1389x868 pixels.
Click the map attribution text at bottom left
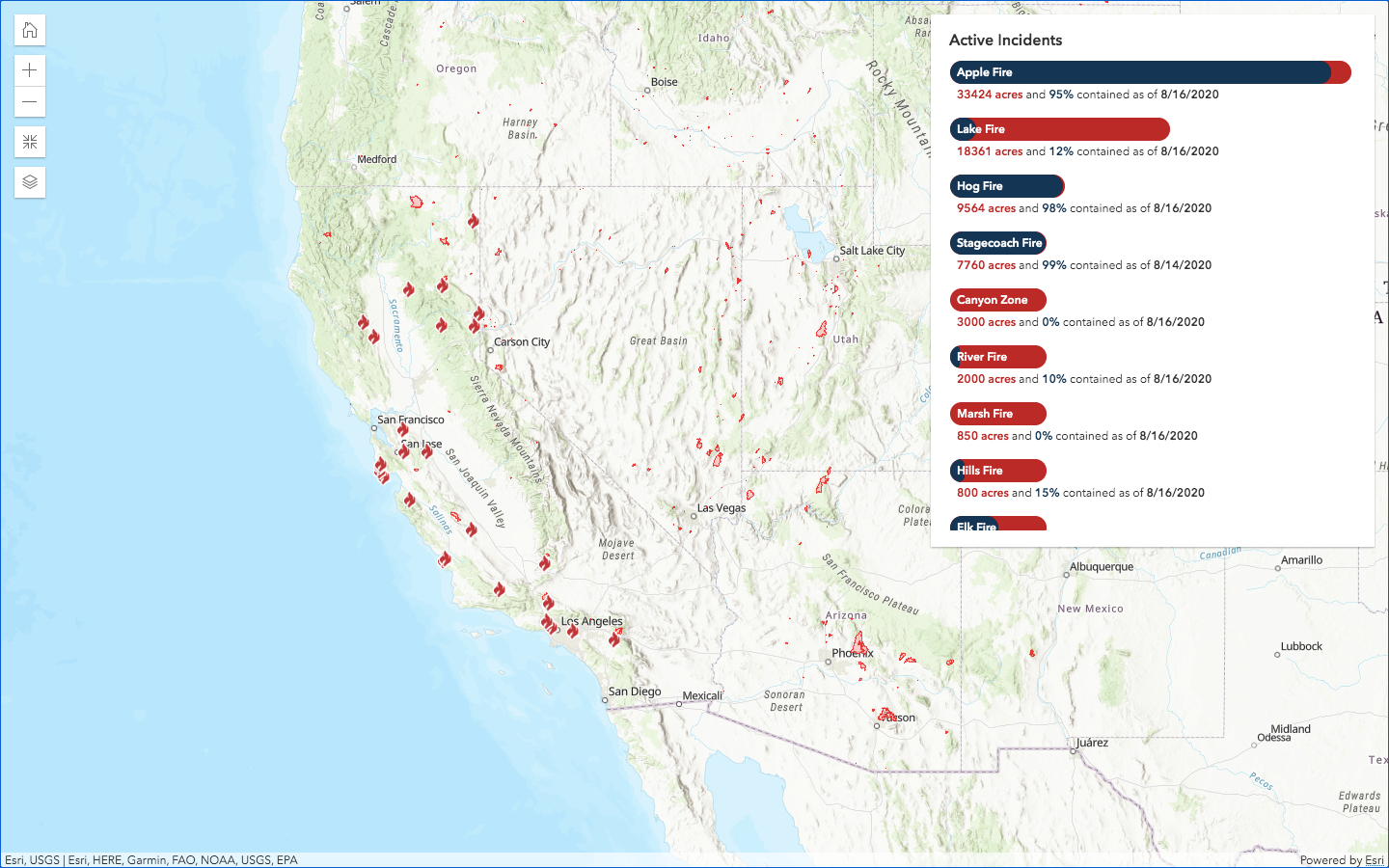tap(151, 860)
